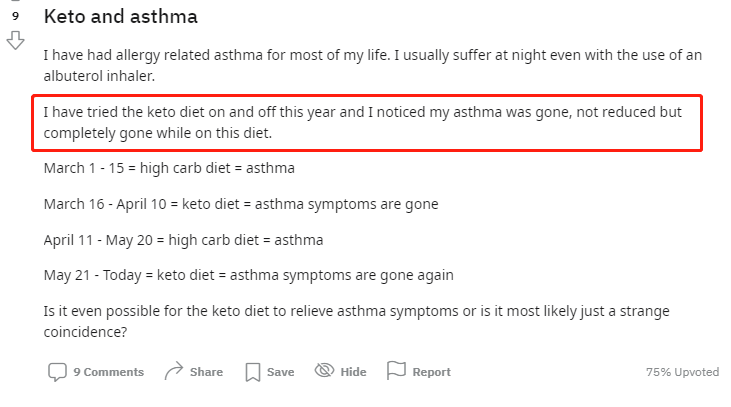The width and height of the screenshot is (731, 407).
Task: Select the Save text label
Action: point(280,372)
